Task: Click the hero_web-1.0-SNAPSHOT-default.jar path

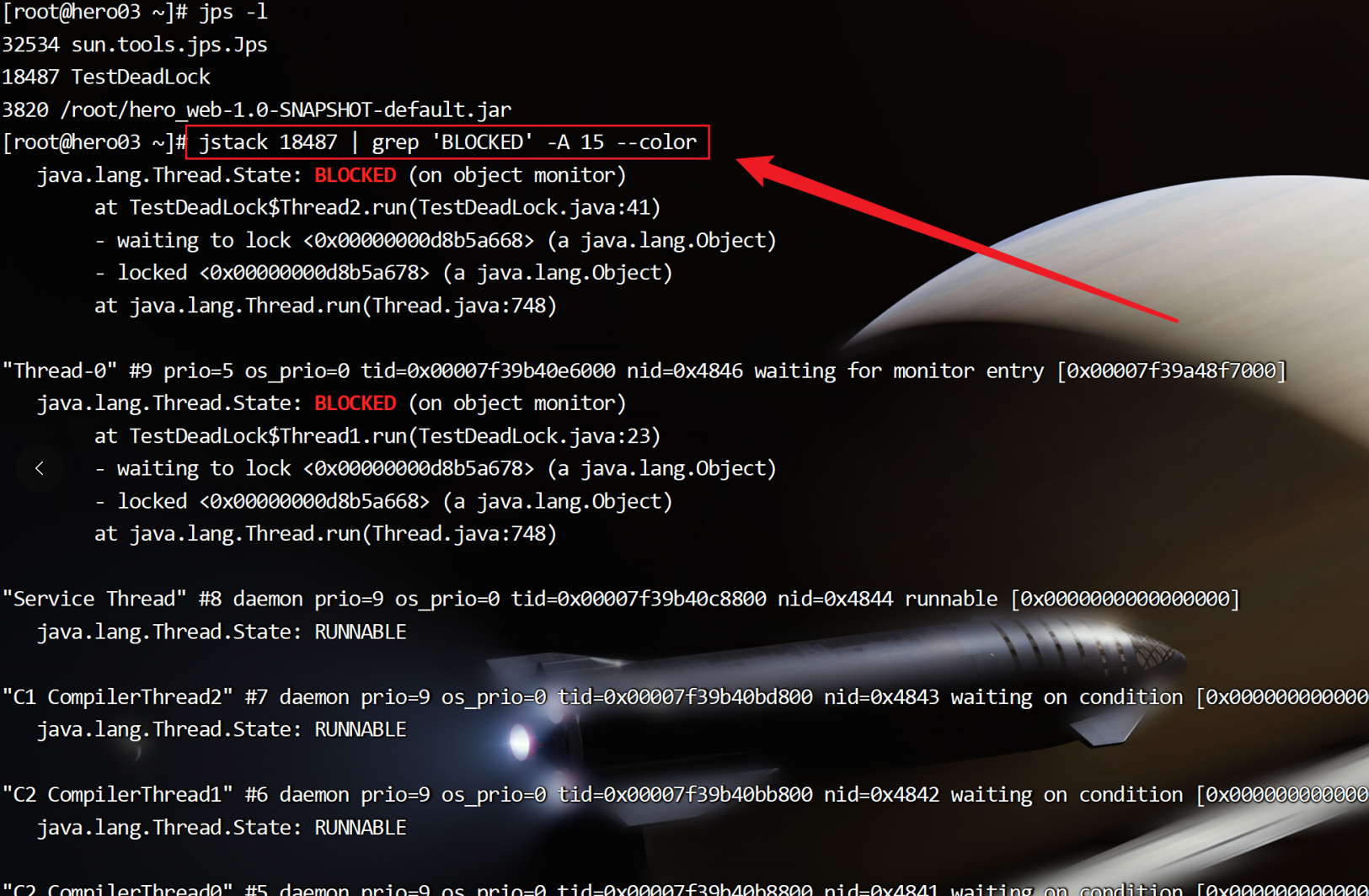Action: point(286,109)
